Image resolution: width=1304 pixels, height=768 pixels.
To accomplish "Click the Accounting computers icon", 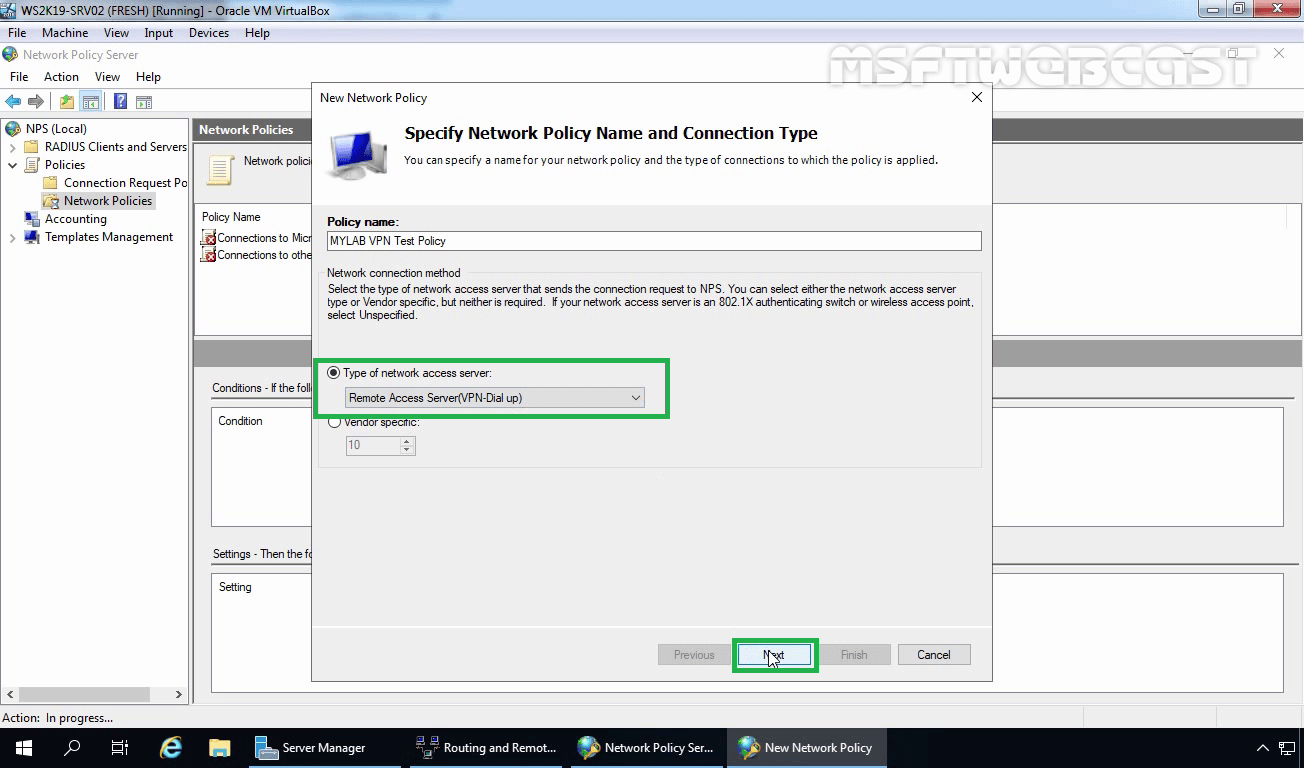I will coord(32,219).
